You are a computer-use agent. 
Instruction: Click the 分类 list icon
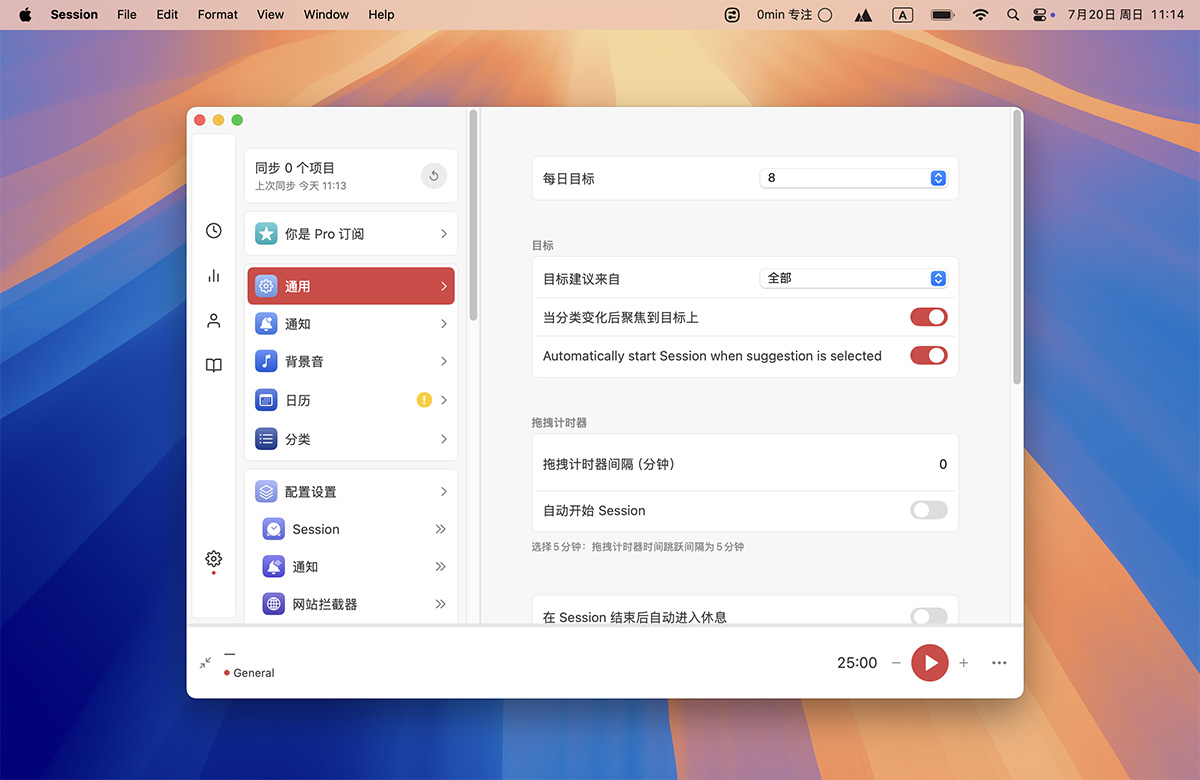pos(266,439)
